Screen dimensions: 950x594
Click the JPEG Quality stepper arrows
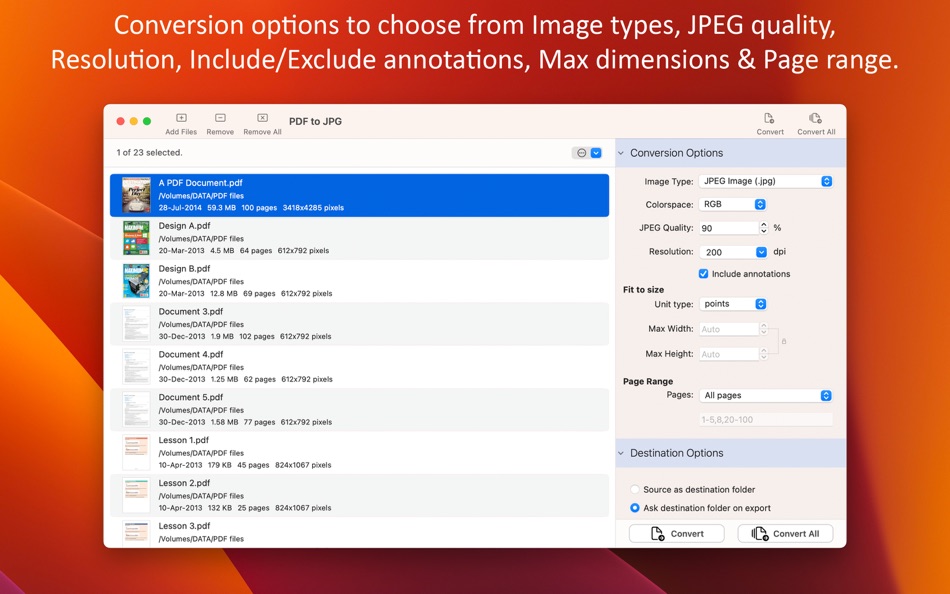point(764,228)
